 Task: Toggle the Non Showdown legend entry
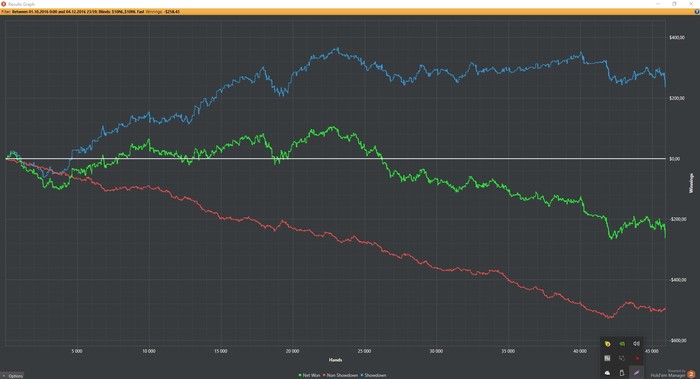coord(340,375)
